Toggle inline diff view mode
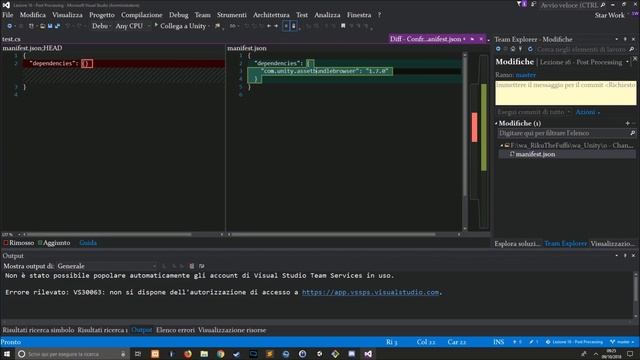 coord(293,26)
